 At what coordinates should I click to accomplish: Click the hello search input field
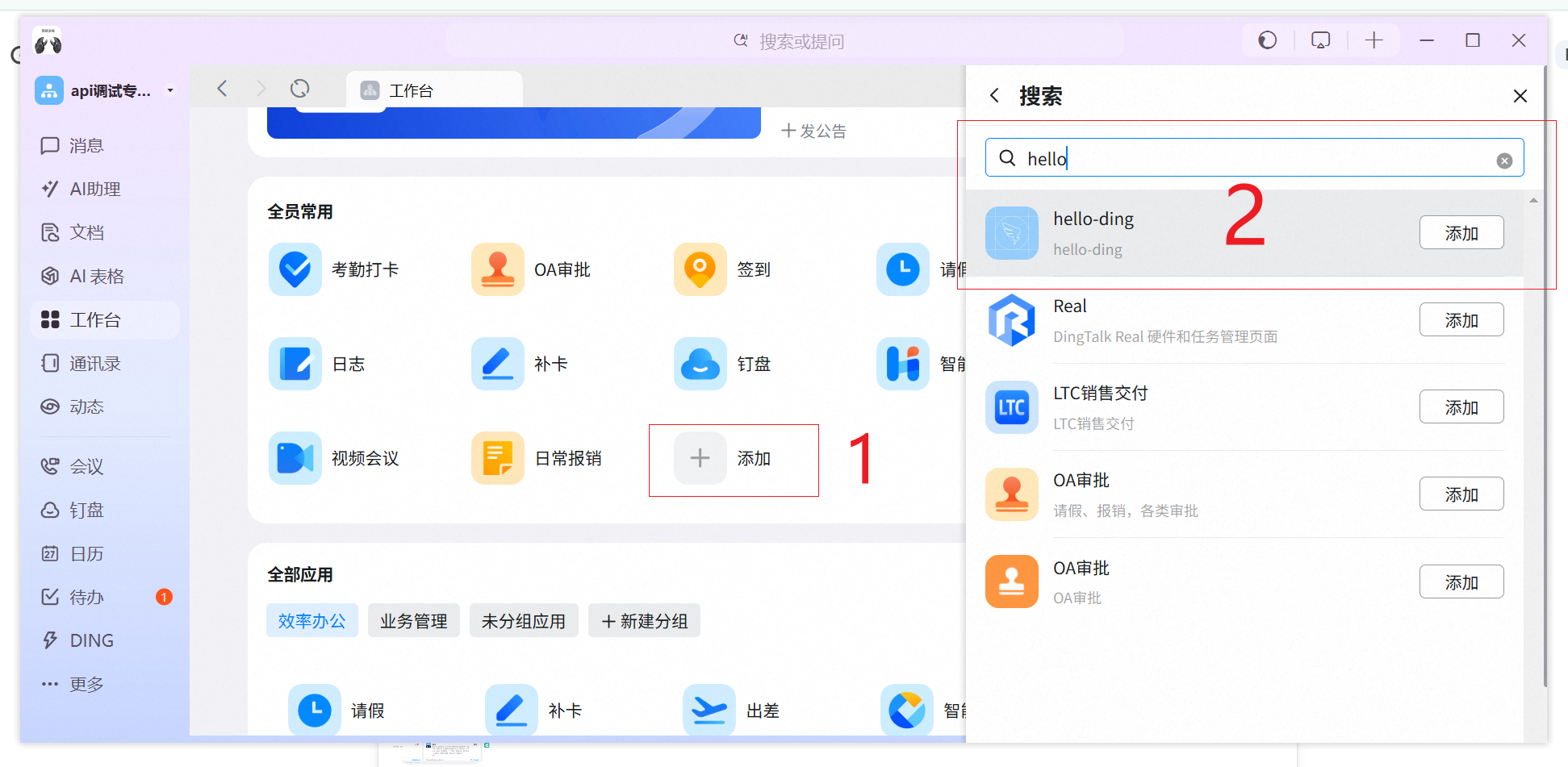(1254, 158)
